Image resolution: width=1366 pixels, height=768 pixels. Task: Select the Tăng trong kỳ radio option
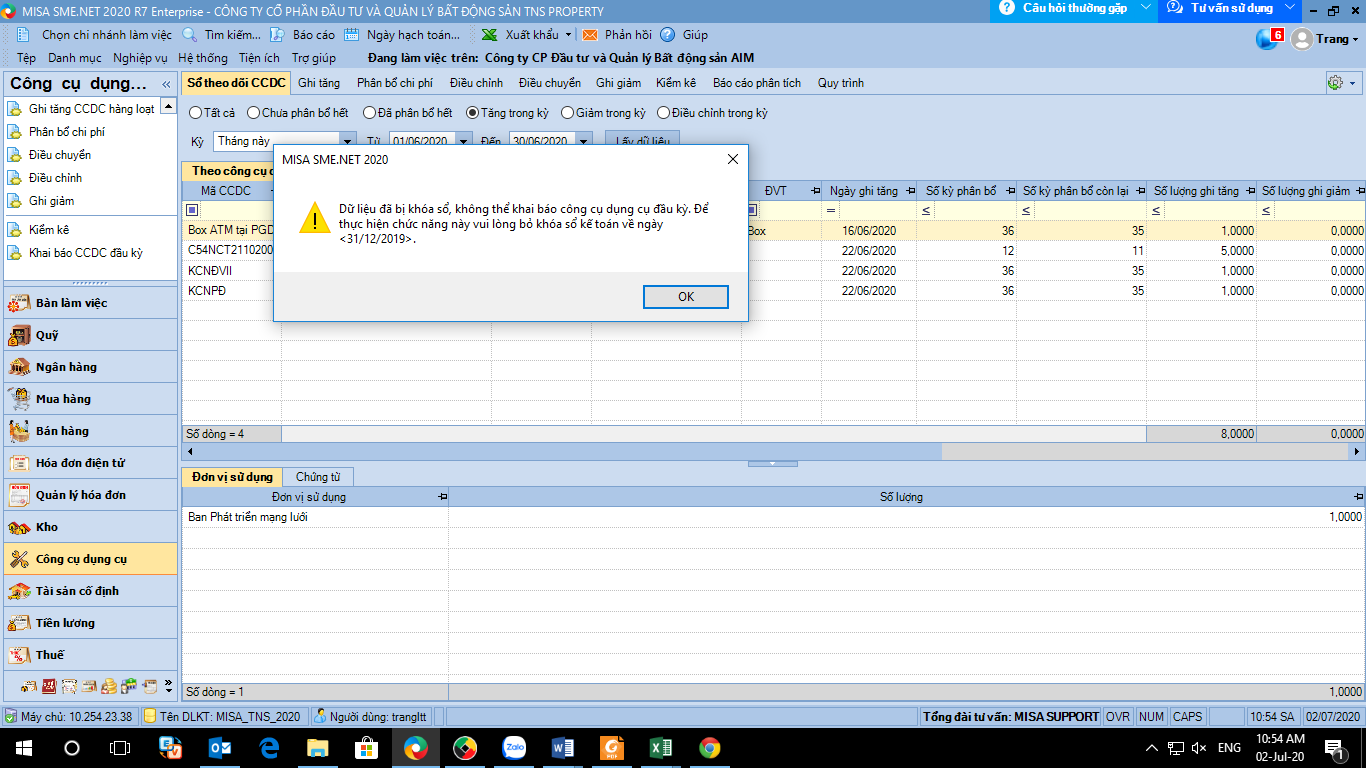472,113
